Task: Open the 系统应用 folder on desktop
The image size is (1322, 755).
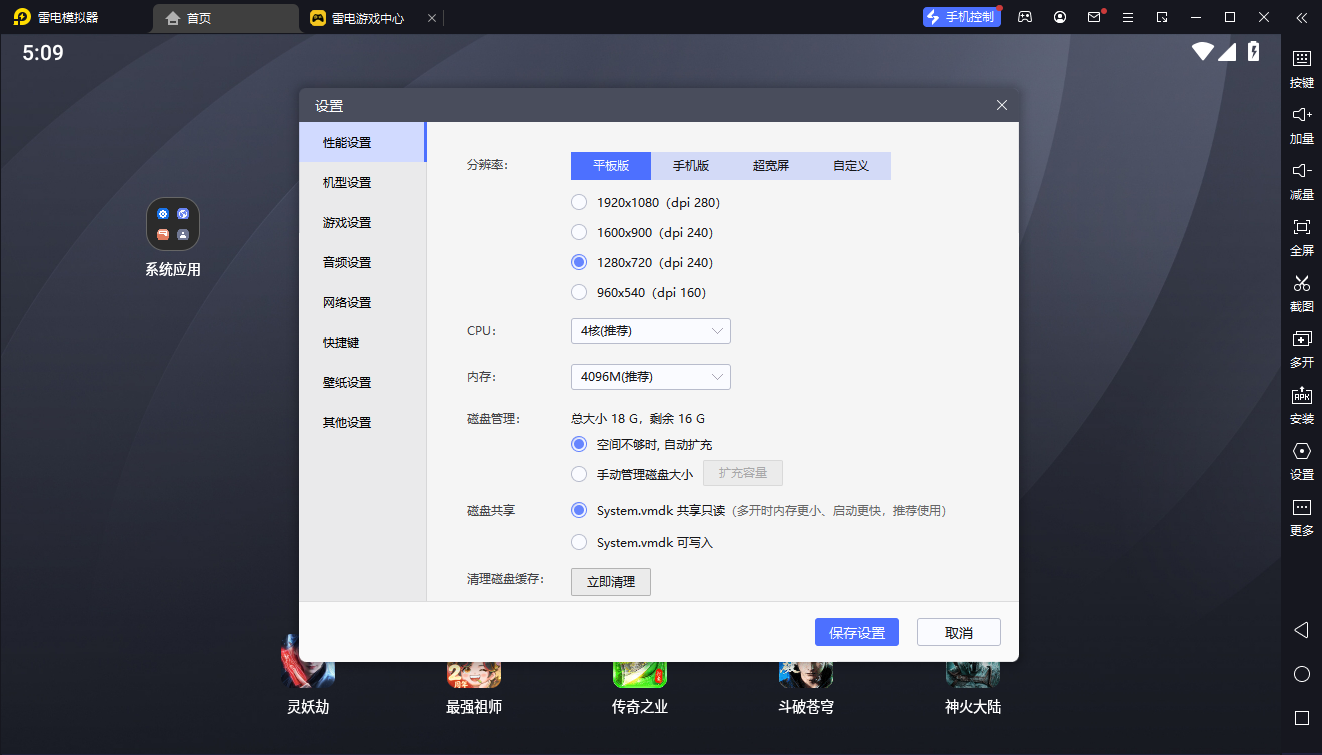Action: pos(173,224)
